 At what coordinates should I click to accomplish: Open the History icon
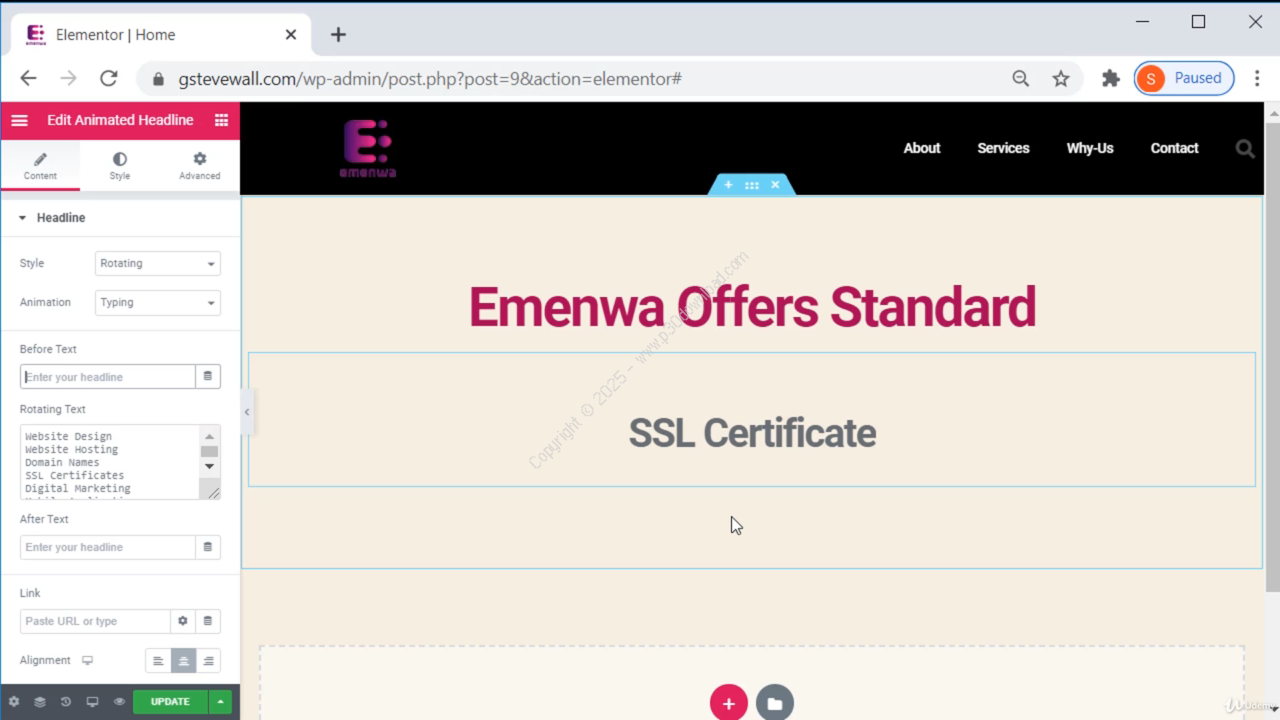pyautogui.click(x=66, y=702)
